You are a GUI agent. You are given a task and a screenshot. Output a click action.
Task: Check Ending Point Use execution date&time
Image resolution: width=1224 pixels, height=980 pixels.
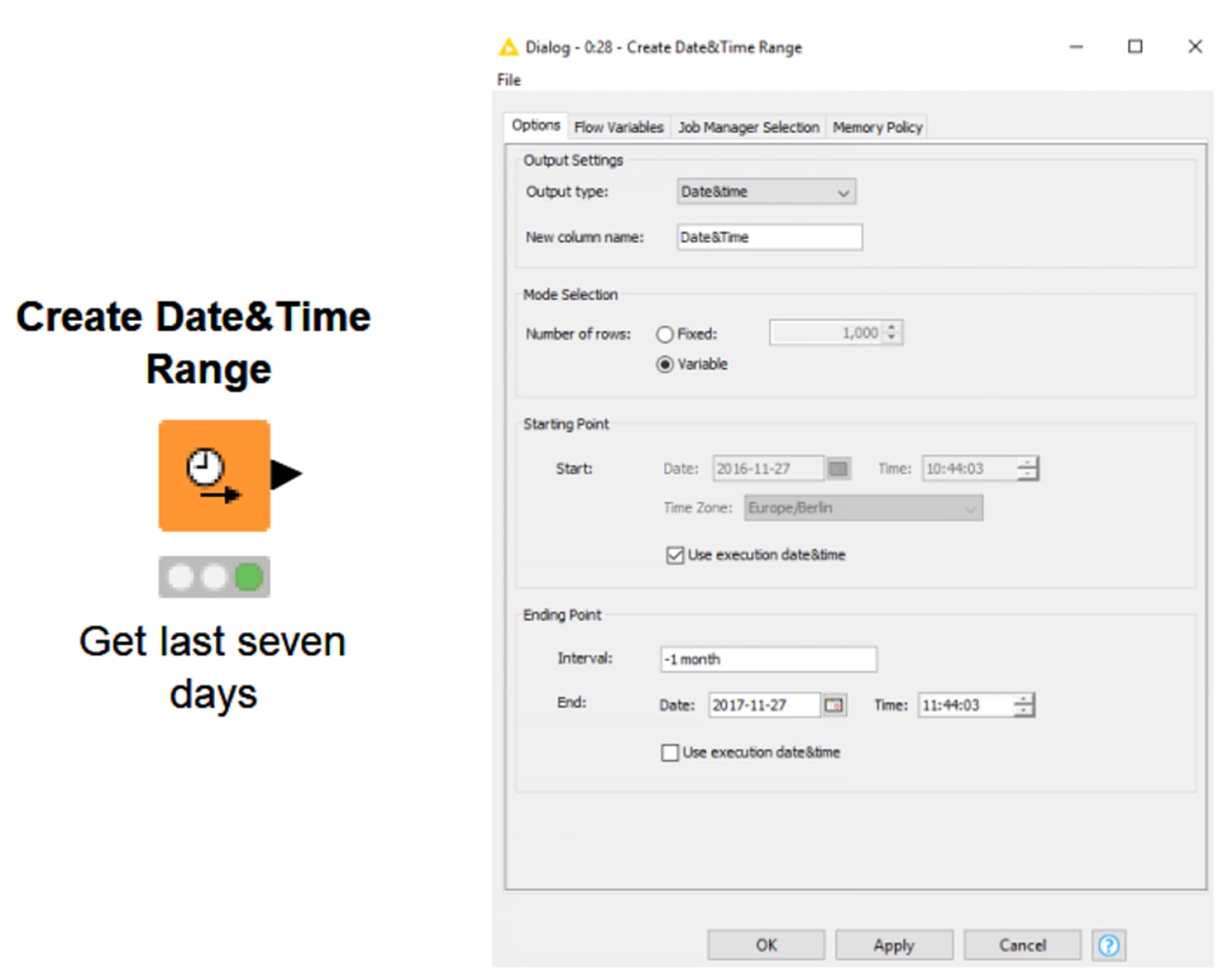pyautogui.click(x=670, y=753)
